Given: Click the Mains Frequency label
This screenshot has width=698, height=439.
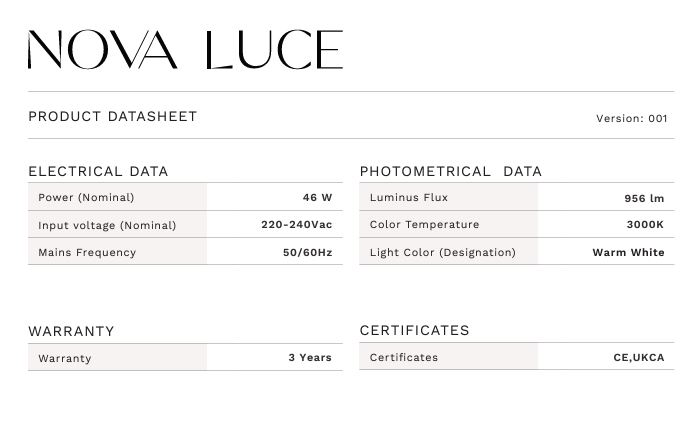Looking at the screenshot, I should (x=87, y=252).
